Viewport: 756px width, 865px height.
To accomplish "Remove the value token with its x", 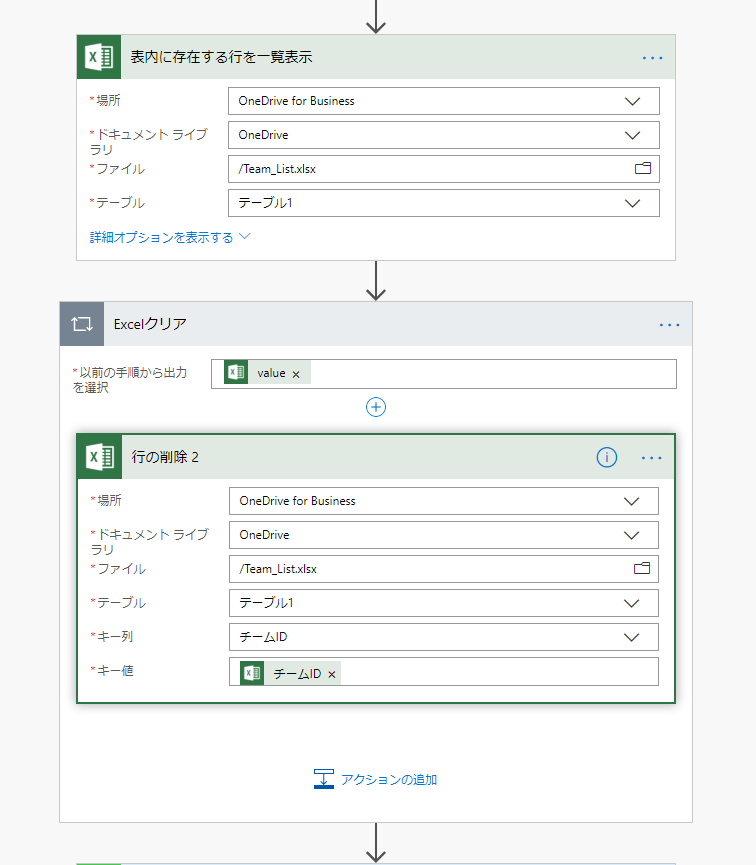I will pyautogui.click(x=295, y=371).
